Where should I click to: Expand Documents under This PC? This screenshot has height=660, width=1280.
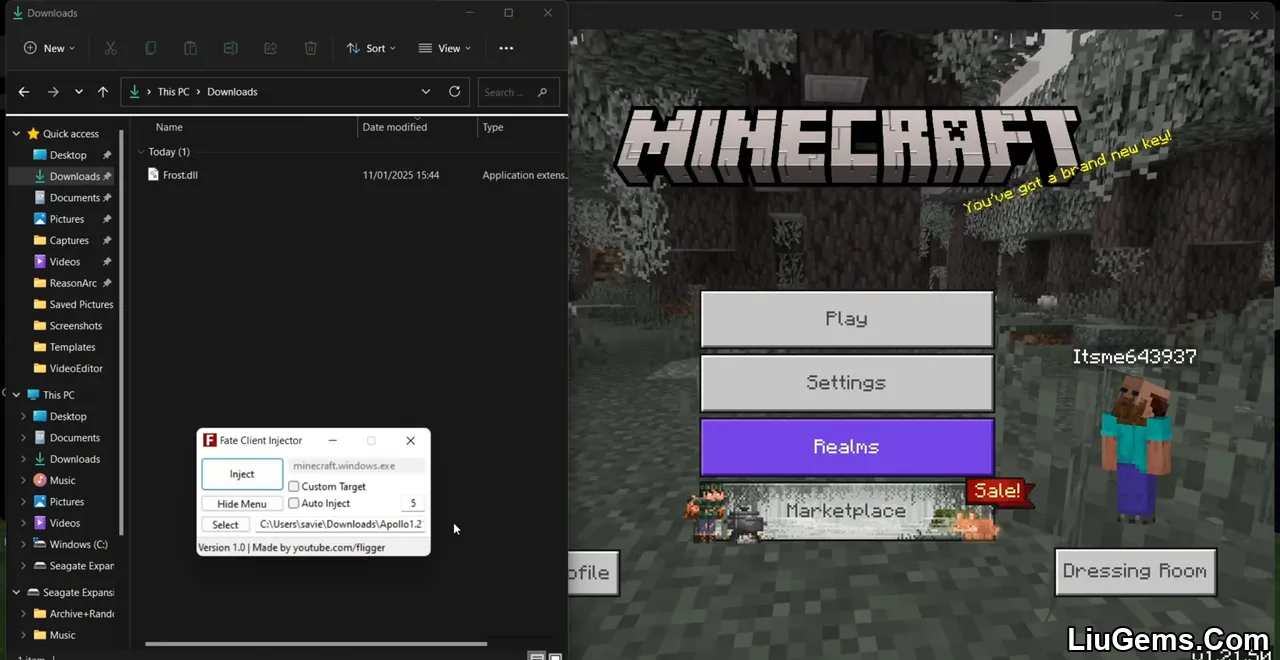point(24,438)
